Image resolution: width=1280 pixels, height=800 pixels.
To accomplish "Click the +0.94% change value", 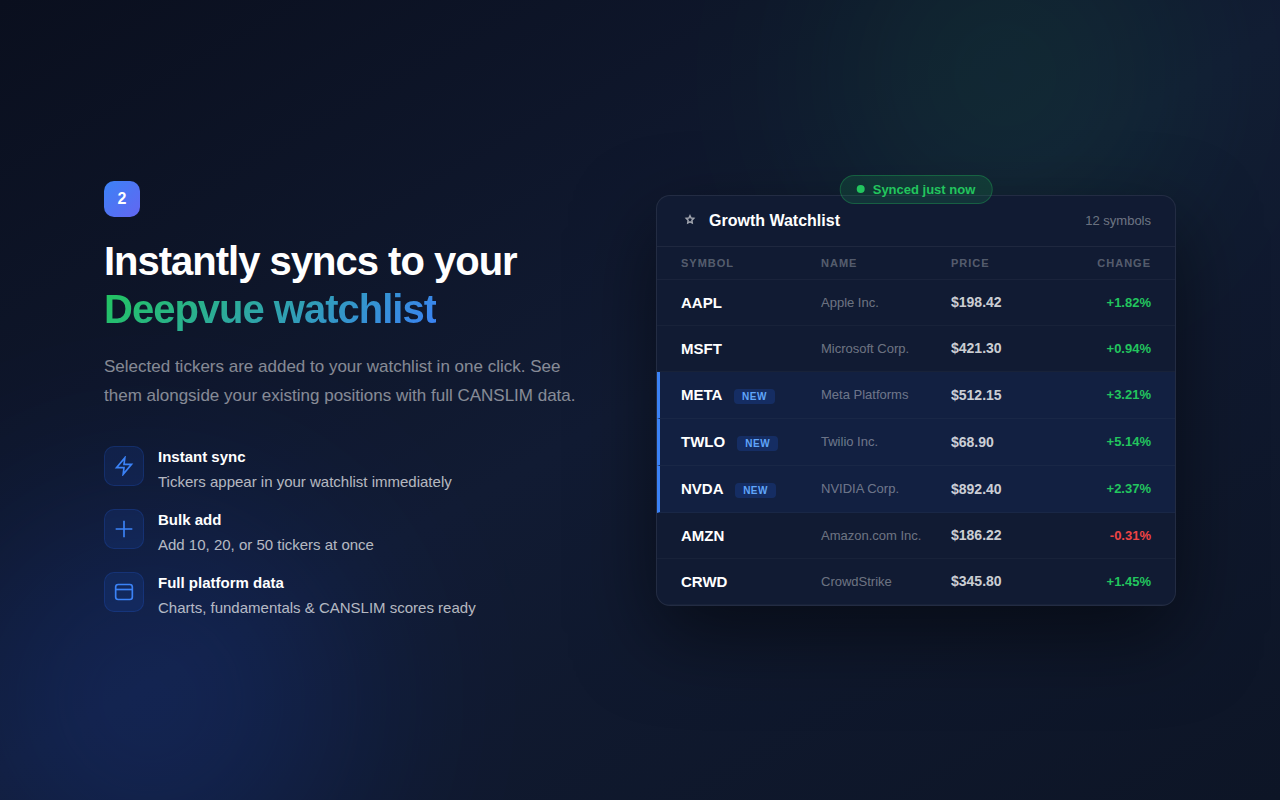I will (1128, 348).
